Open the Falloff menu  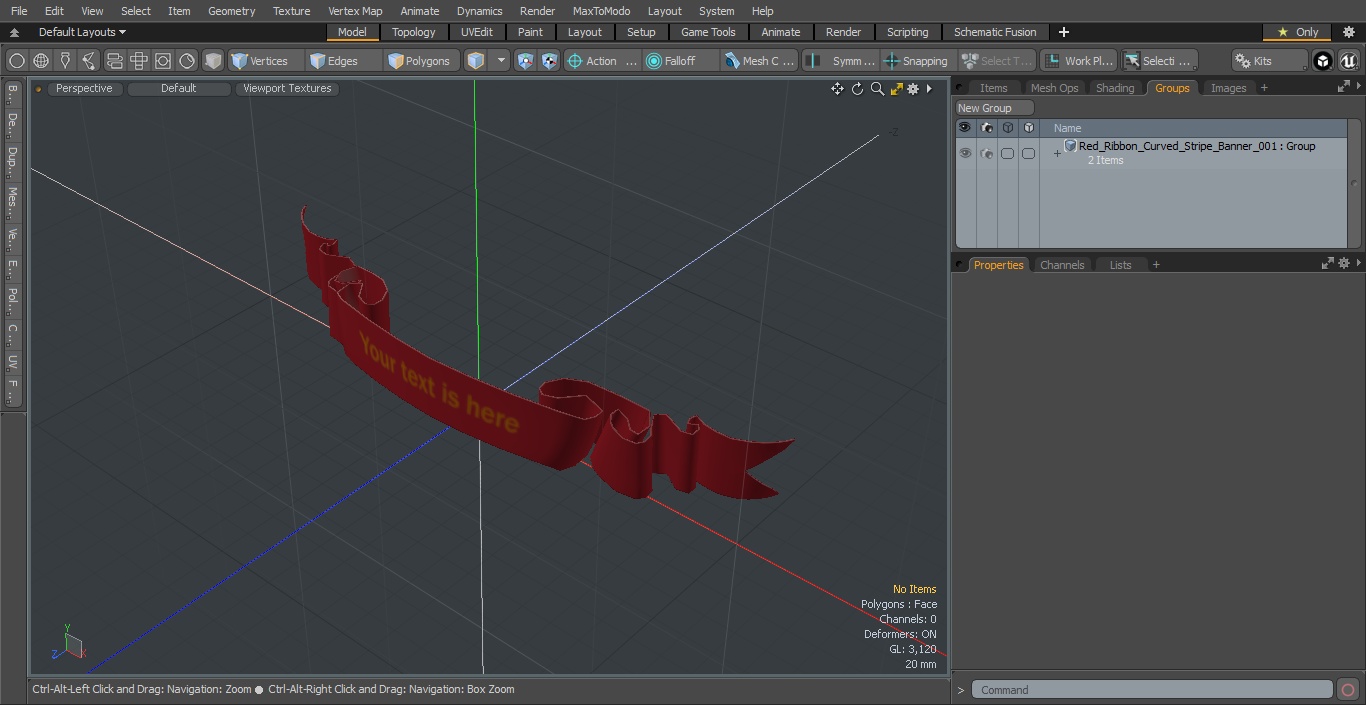pos(681,61)
